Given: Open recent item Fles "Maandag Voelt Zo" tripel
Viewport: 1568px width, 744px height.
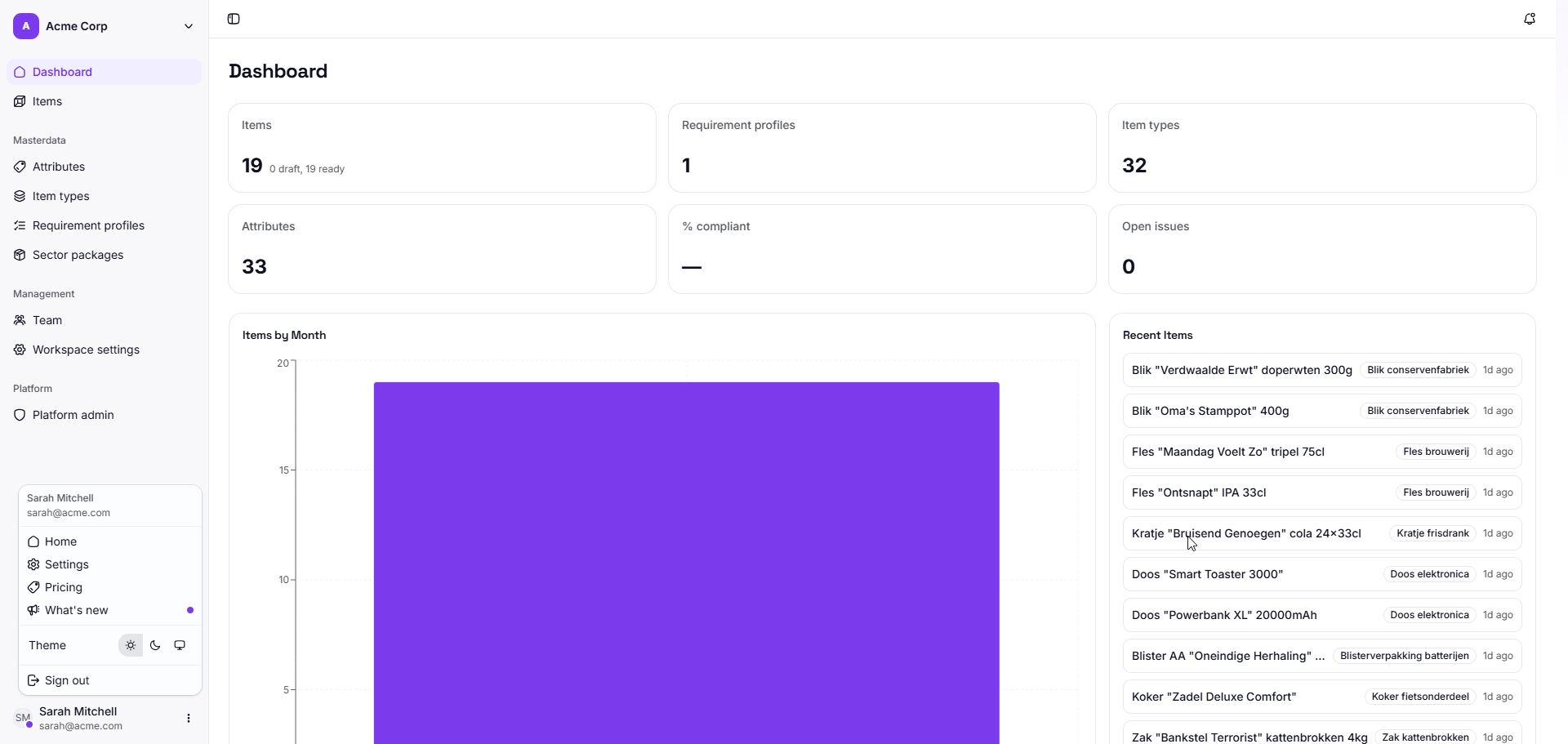Looking at the screenshot, I should click(1322, 452).
